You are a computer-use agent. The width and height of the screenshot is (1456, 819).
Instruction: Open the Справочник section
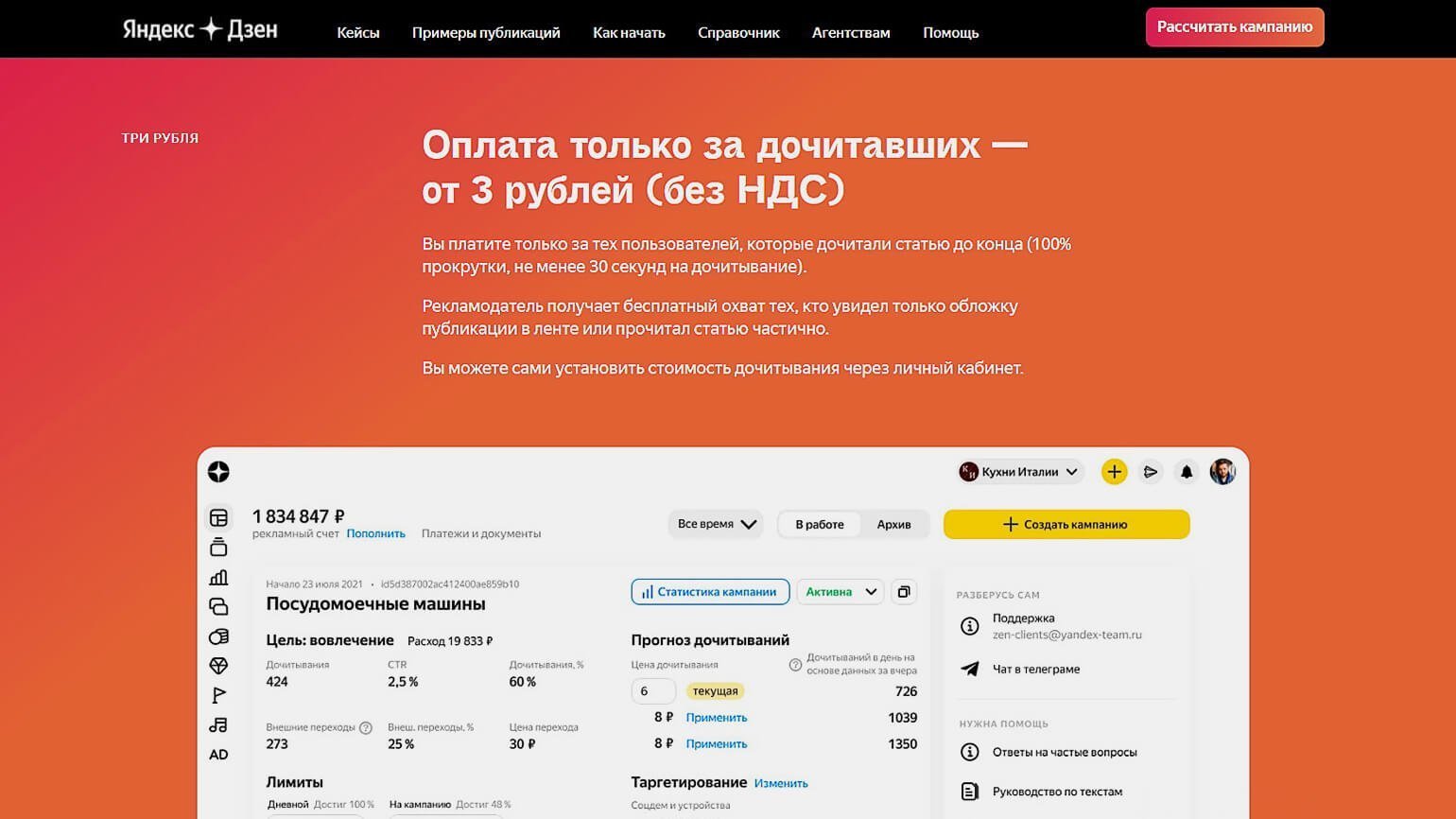[738, 32]
